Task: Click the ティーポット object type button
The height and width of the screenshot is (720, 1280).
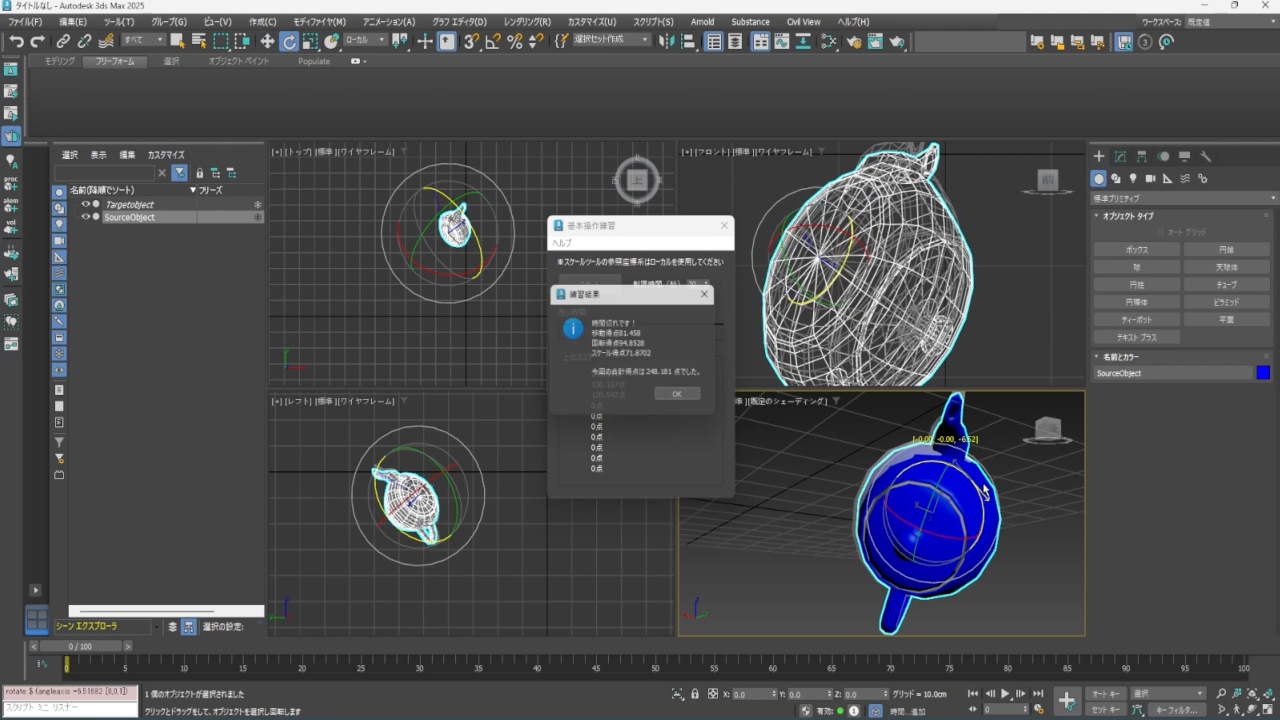Action: pos(1137,320)
